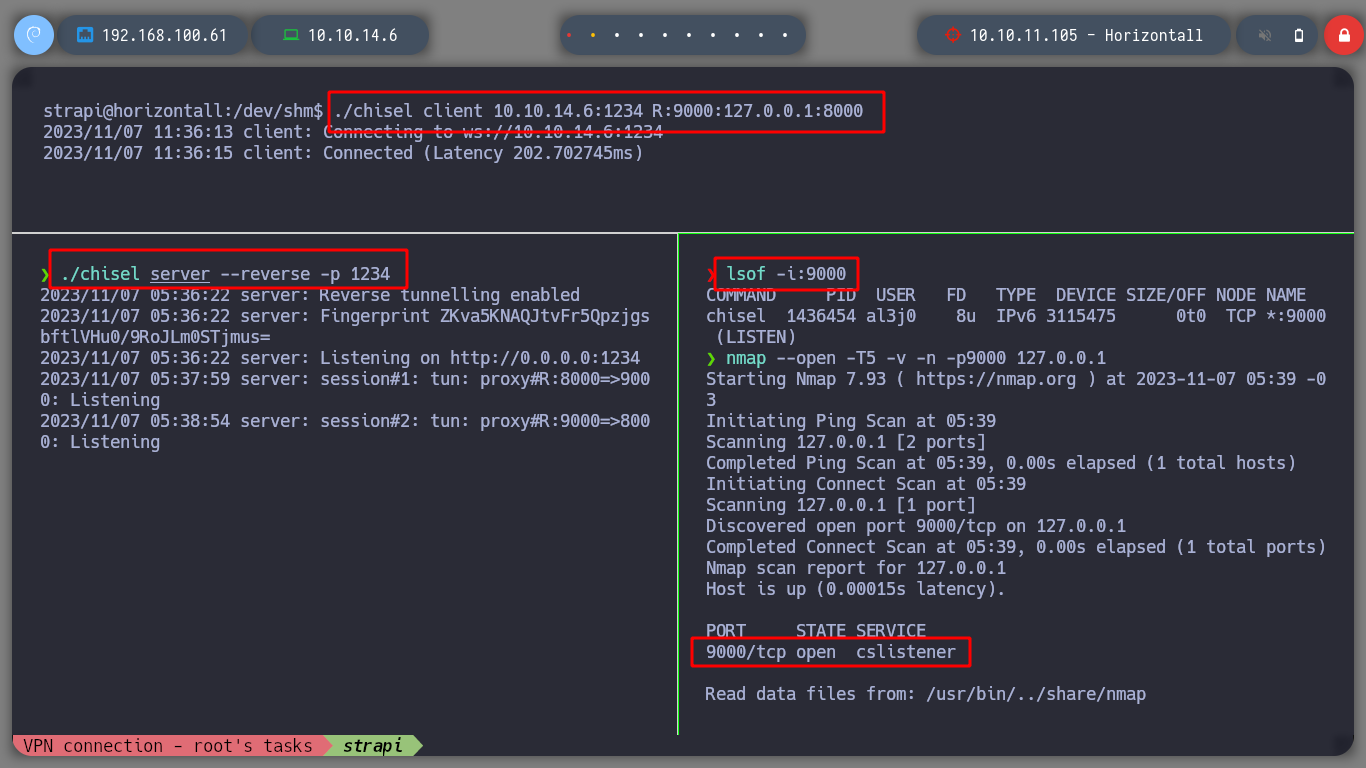Click the session#1 proxy#R:8000 log line

click(345, 389)
